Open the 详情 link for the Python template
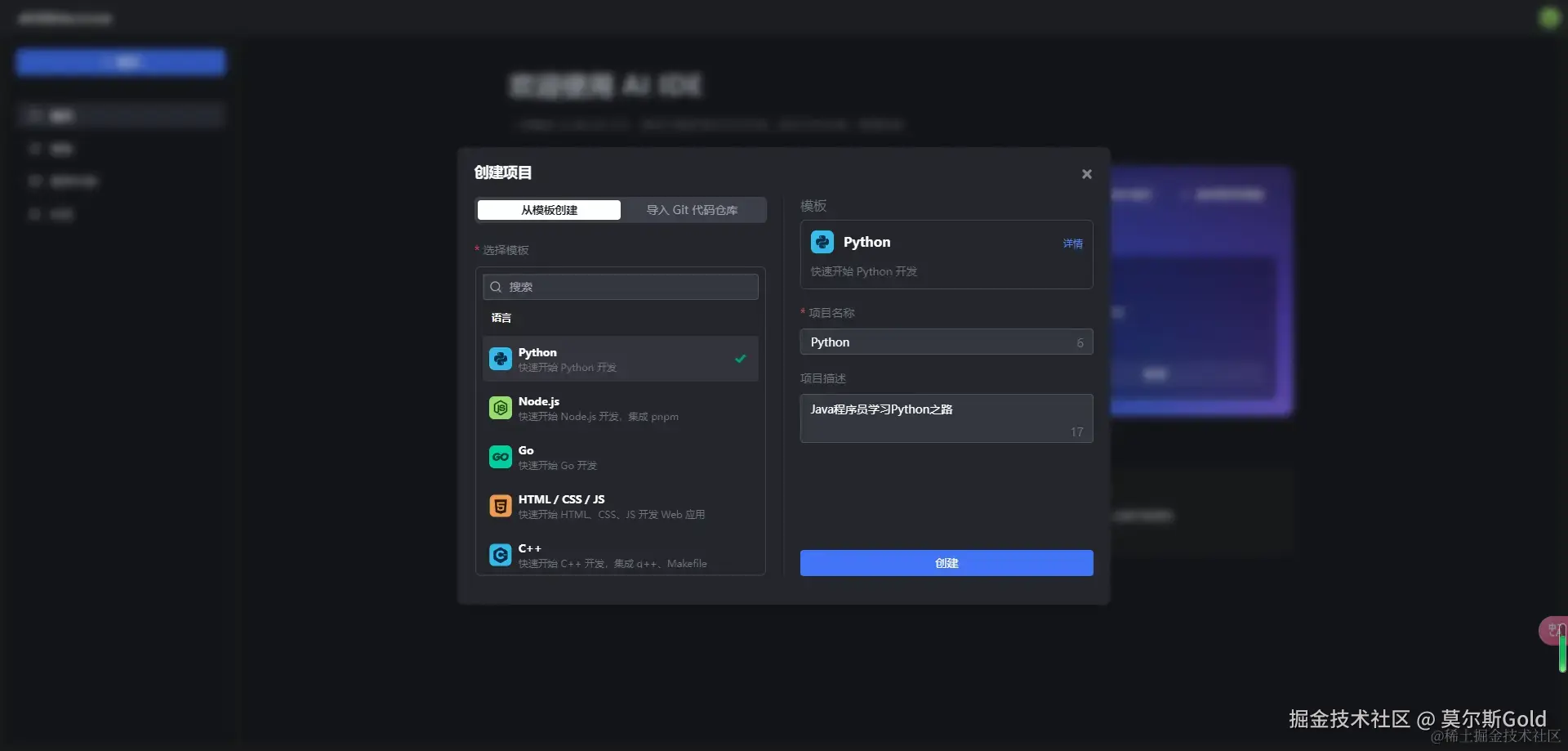 (x=1072, y=244)
